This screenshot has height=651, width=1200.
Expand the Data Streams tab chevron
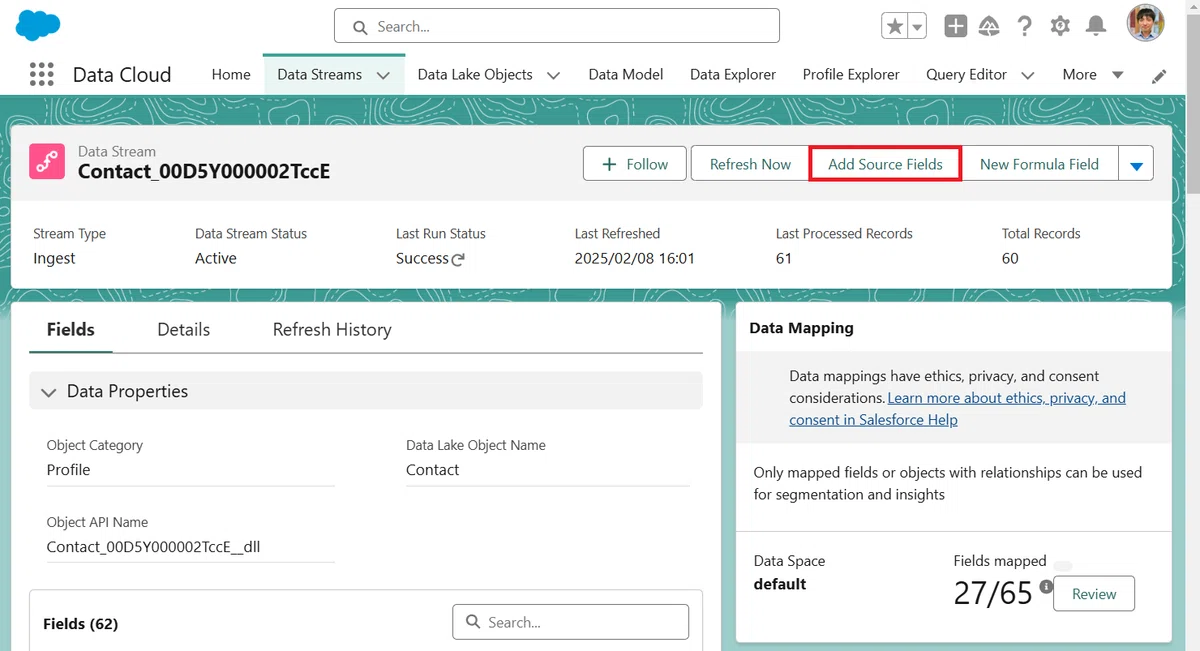click(x=383, y=75)
